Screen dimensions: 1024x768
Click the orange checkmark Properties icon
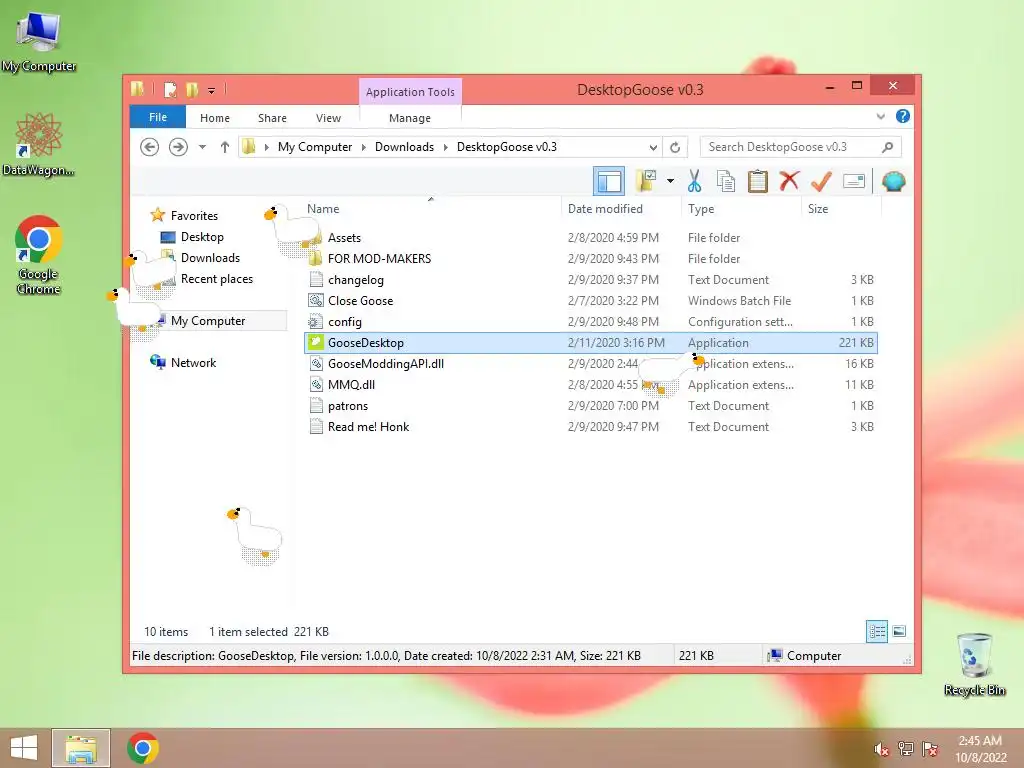click(x=821, y=181)
